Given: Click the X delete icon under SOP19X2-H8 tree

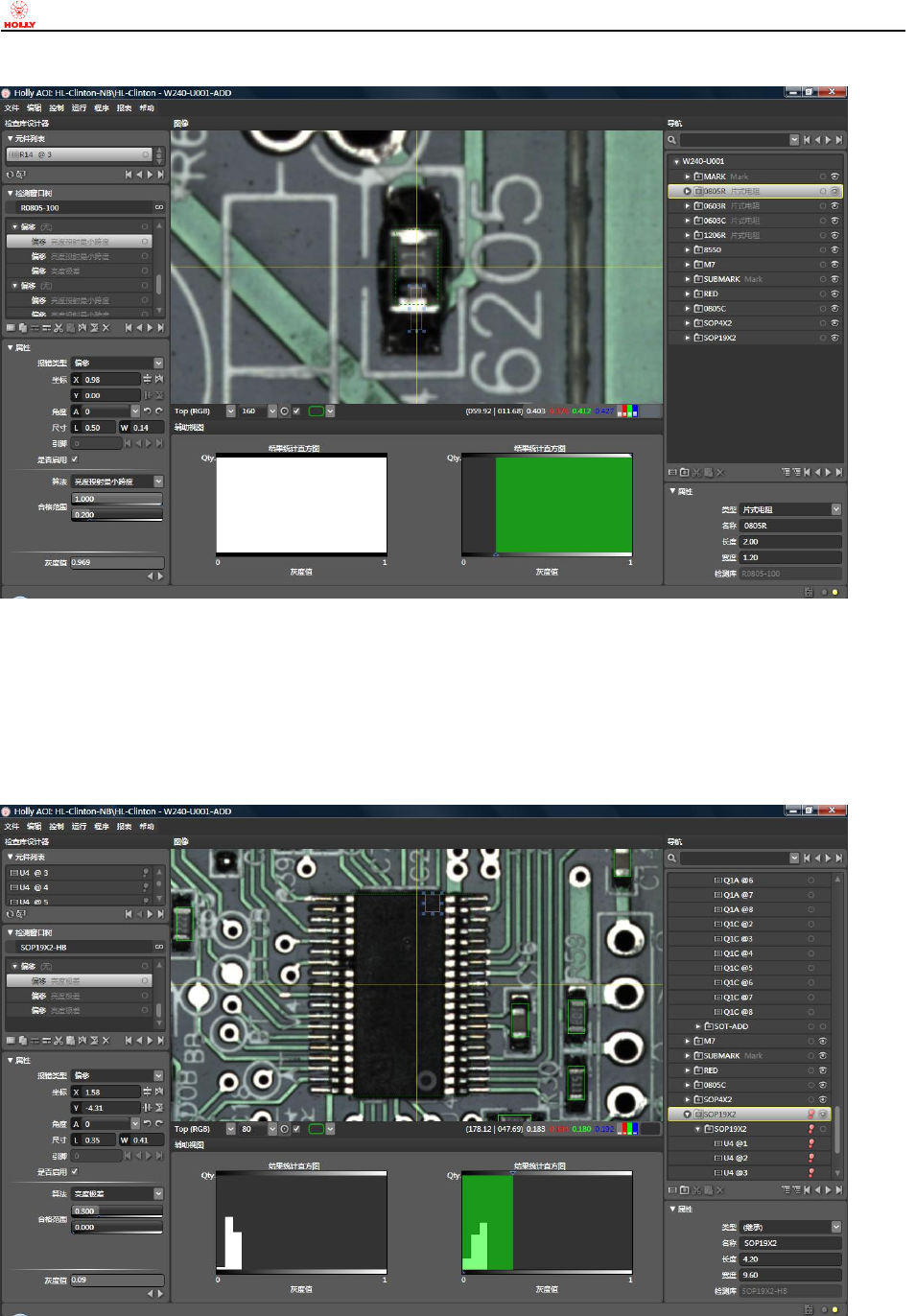Looking at the screenshot, I should click(x=106, y=1041).
